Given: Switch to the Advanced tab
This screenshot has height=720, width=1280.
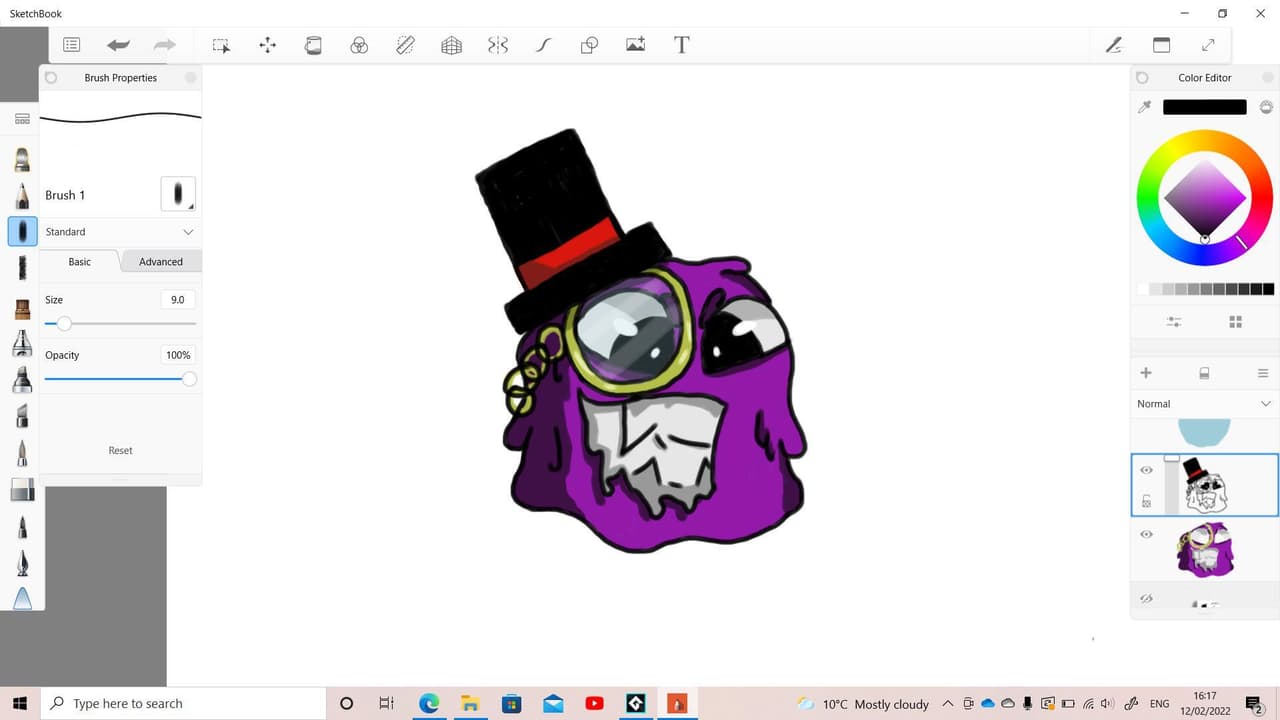Looking at the screenshot, I should (161, 262).
